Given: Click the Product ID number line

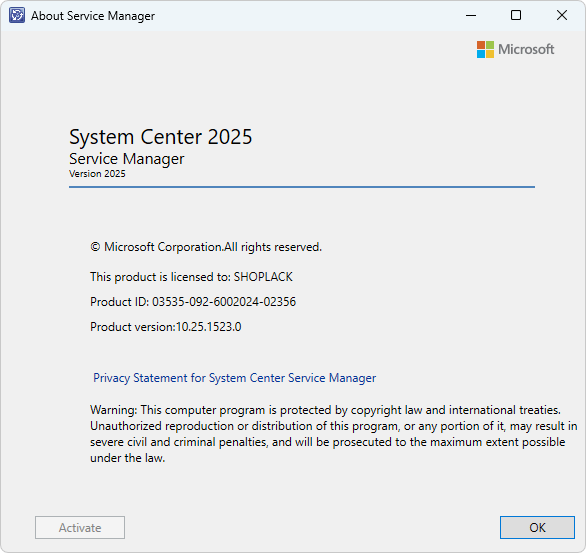Looking at the screenshot, I should (193, 302).
